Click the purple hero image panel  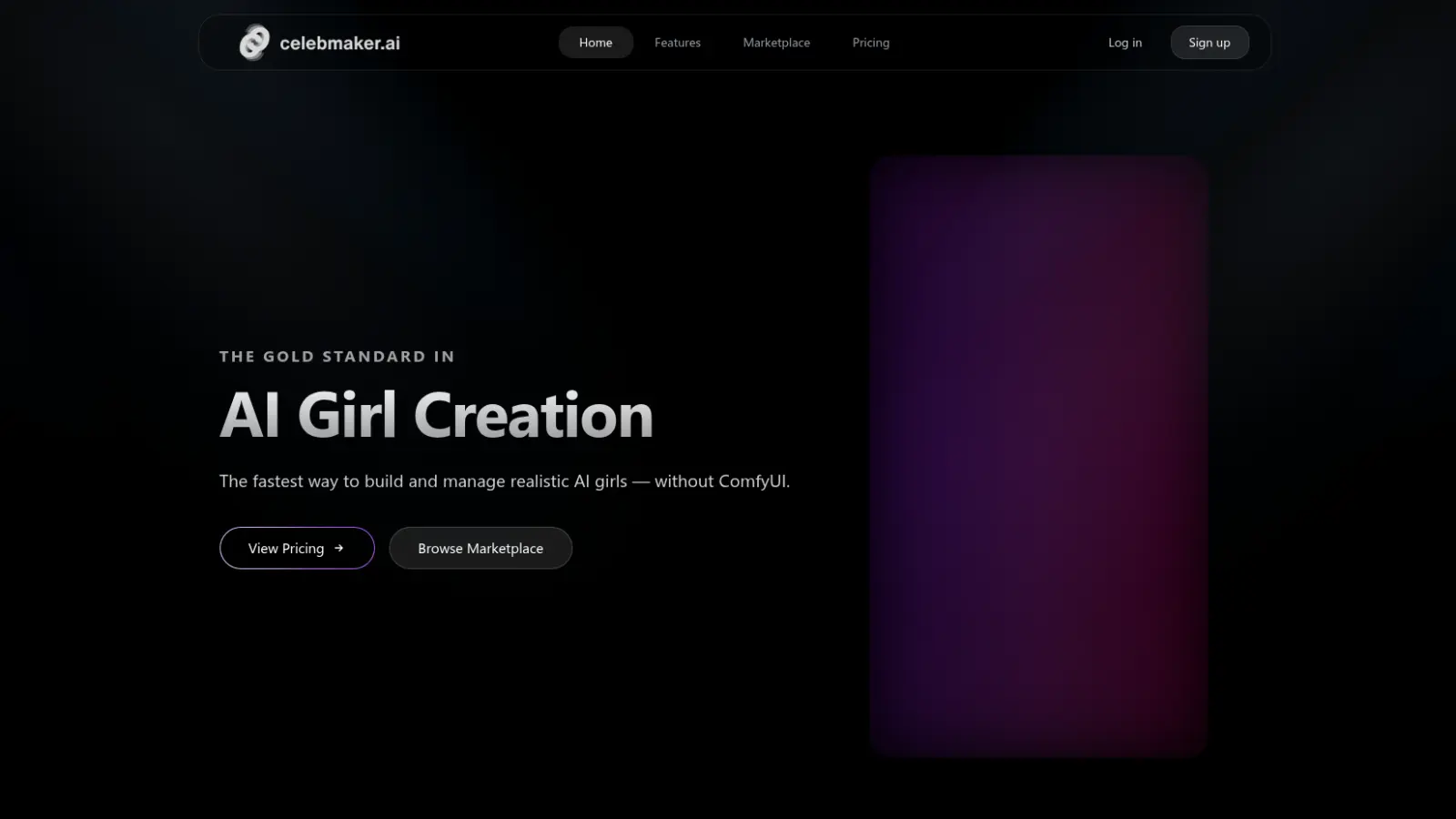[1039, 455]
